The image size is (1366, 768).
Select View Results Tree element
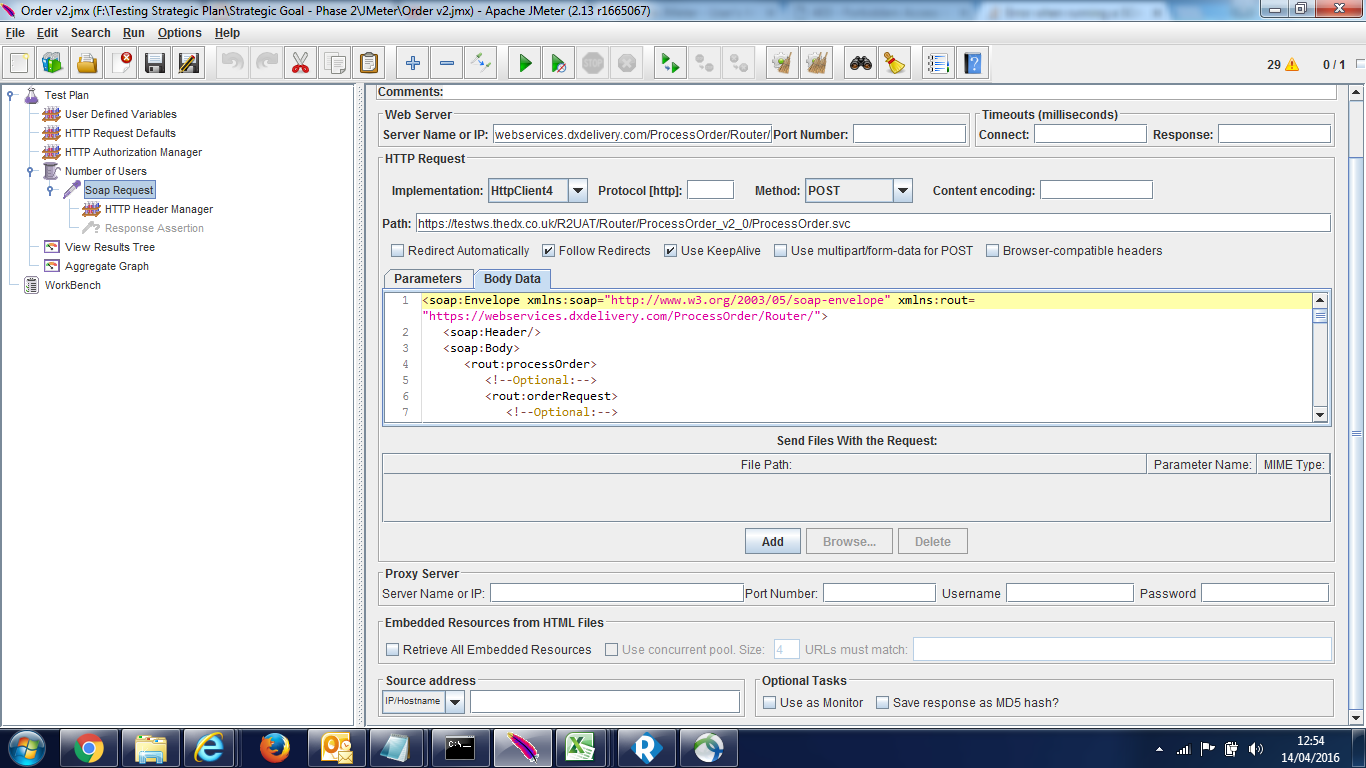(x=110, y=247)
